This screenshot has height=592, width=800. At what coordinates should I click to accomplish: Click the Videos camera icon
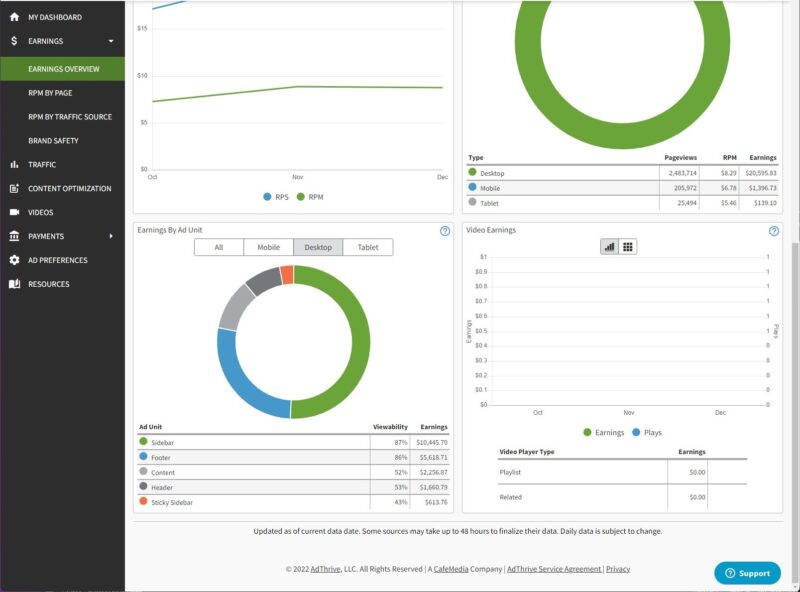coord(14,212)
